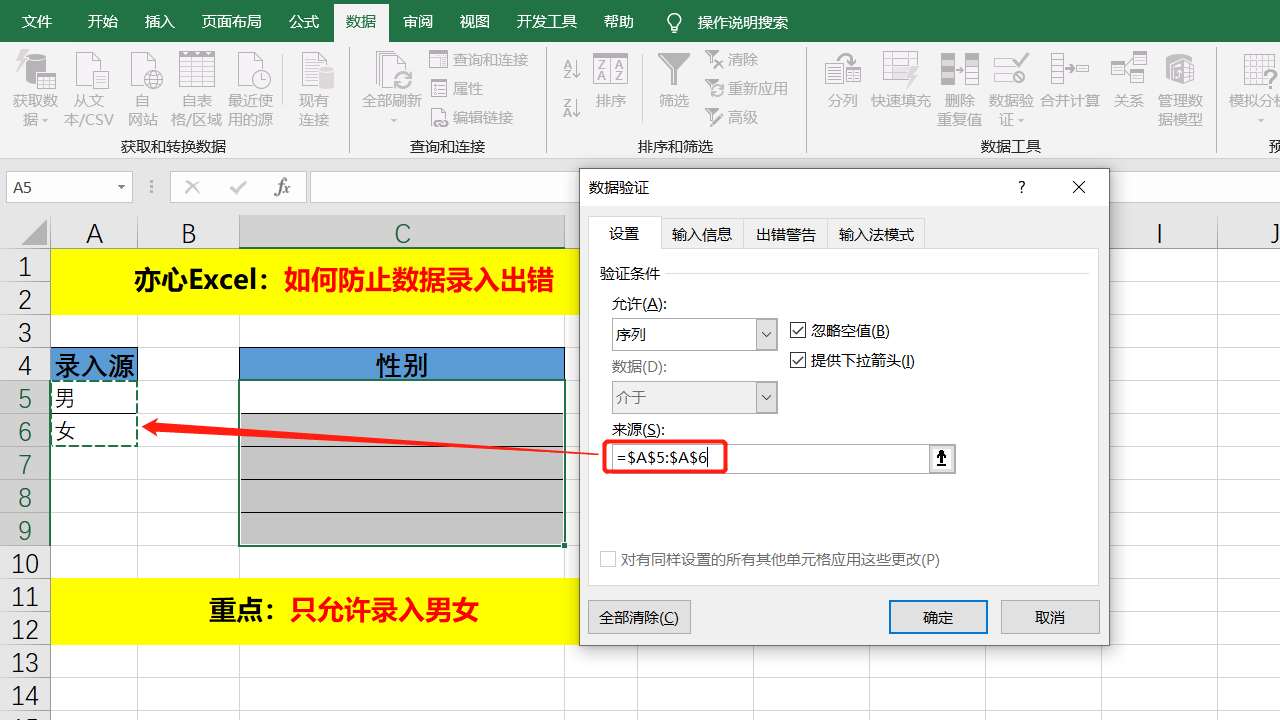Click the 高级 filter item

[732, 118]
